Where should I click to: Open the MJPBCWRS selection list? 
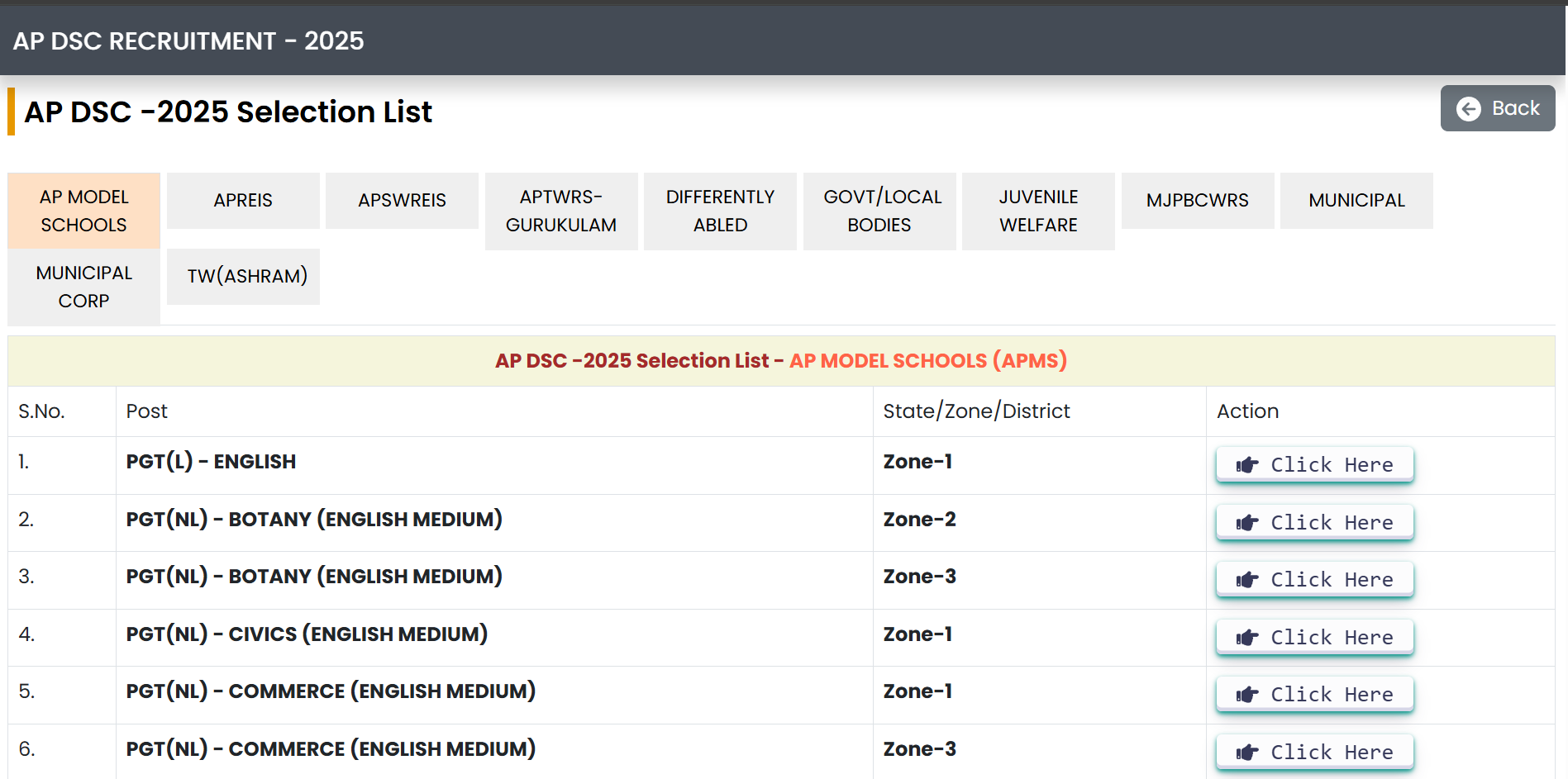tap(1197, 201)
